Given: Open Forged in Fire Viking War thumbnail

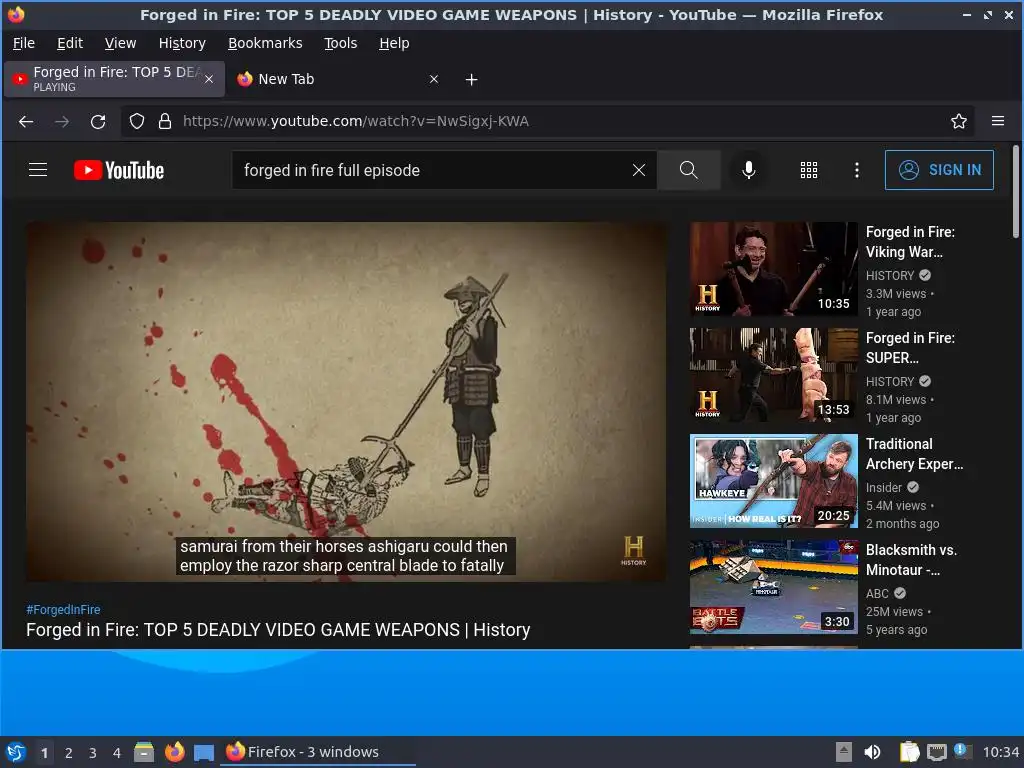Looking at the screenshot, I should coord(774,269).
